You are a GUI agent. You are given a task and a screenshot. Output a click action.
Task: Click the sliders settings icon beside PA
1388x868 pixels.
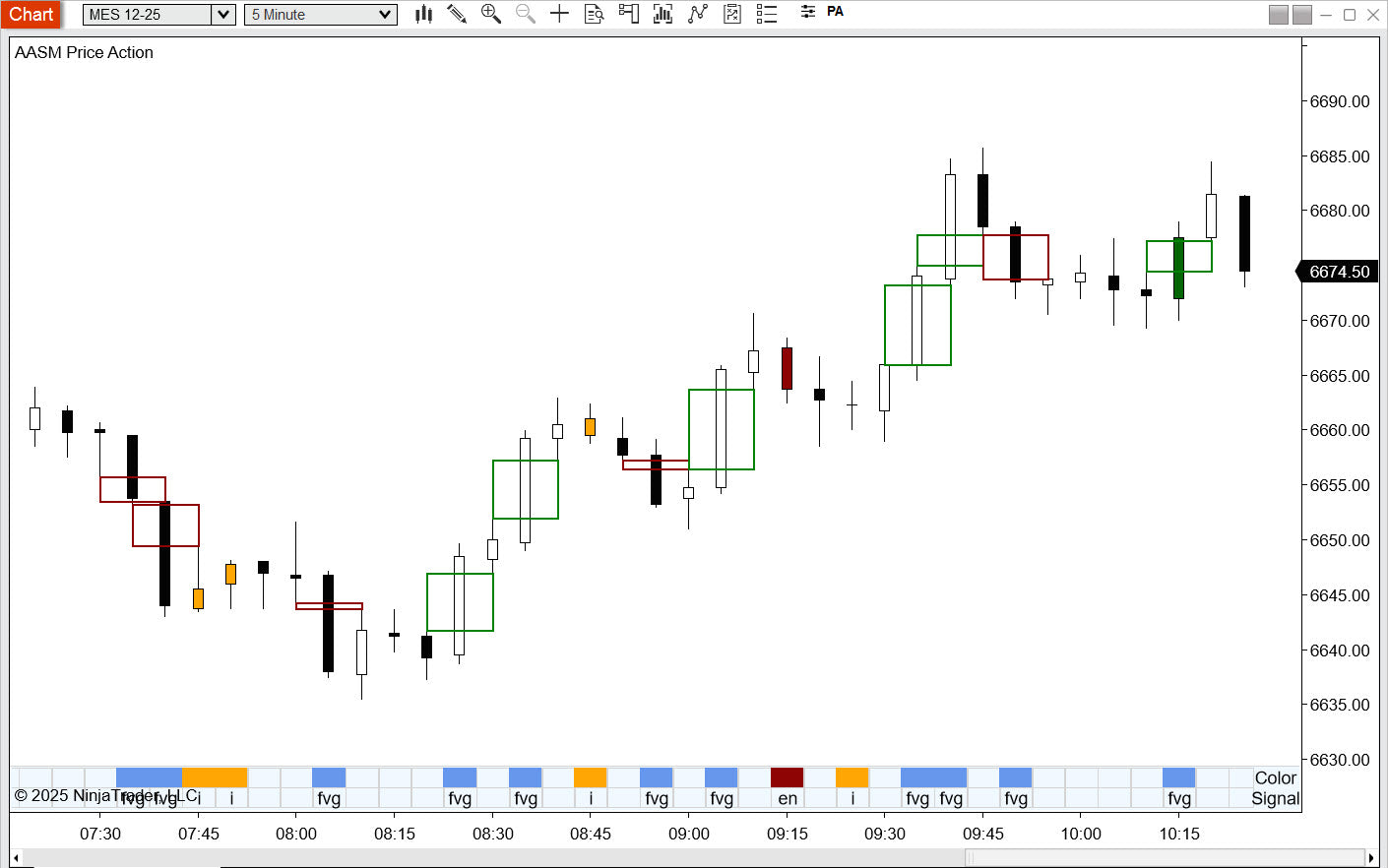807,12
